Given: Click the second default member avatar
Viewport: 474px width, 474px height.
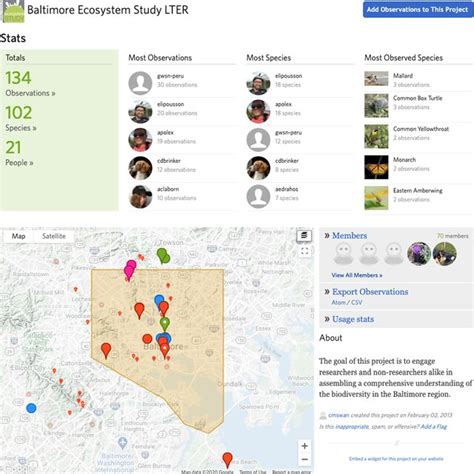Looking at the screenshot, I should coord(369,254).
